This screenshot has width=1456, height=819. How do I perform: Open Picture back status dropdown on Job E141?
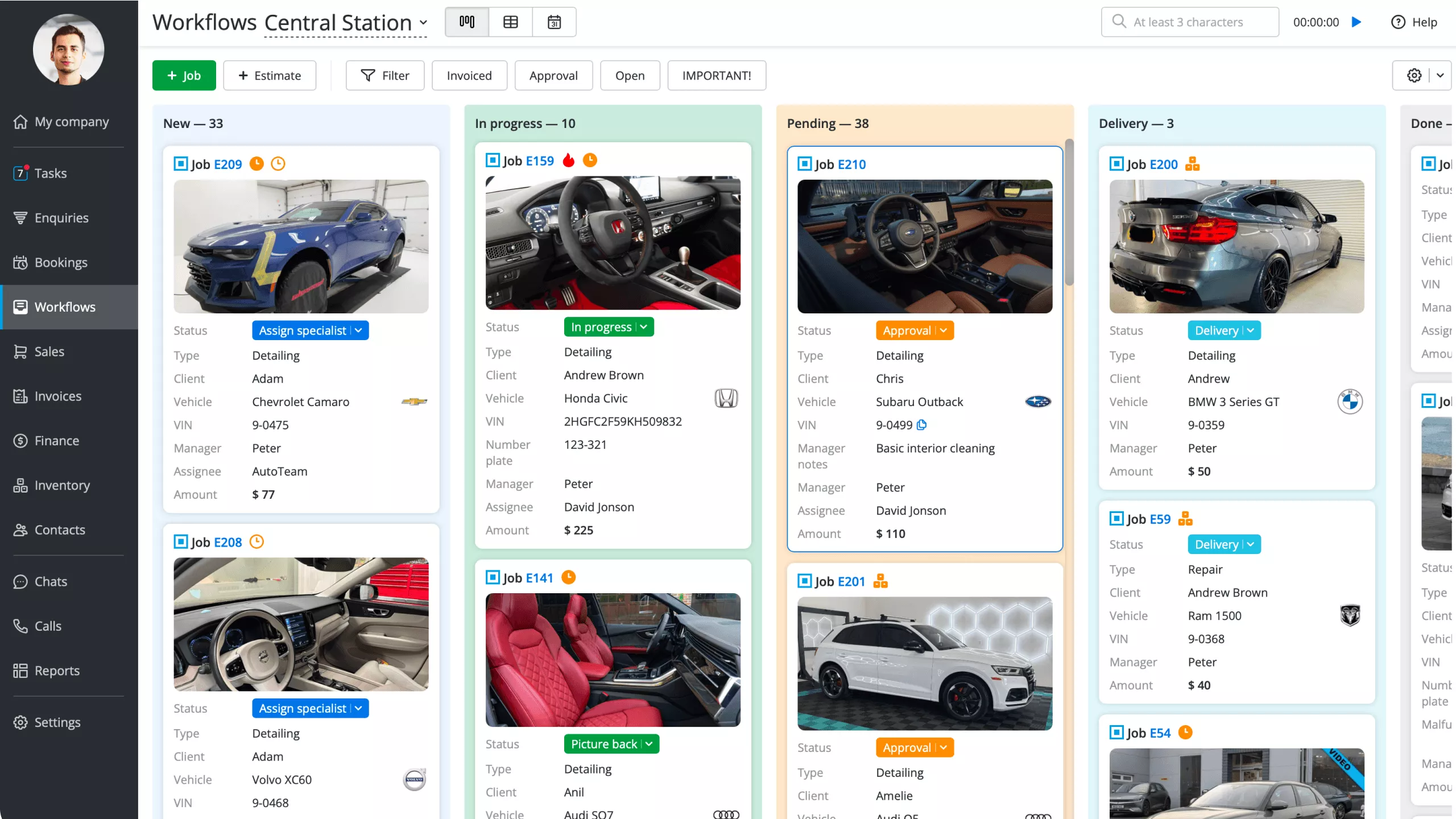pyautogui.click(x=611, y=744)
